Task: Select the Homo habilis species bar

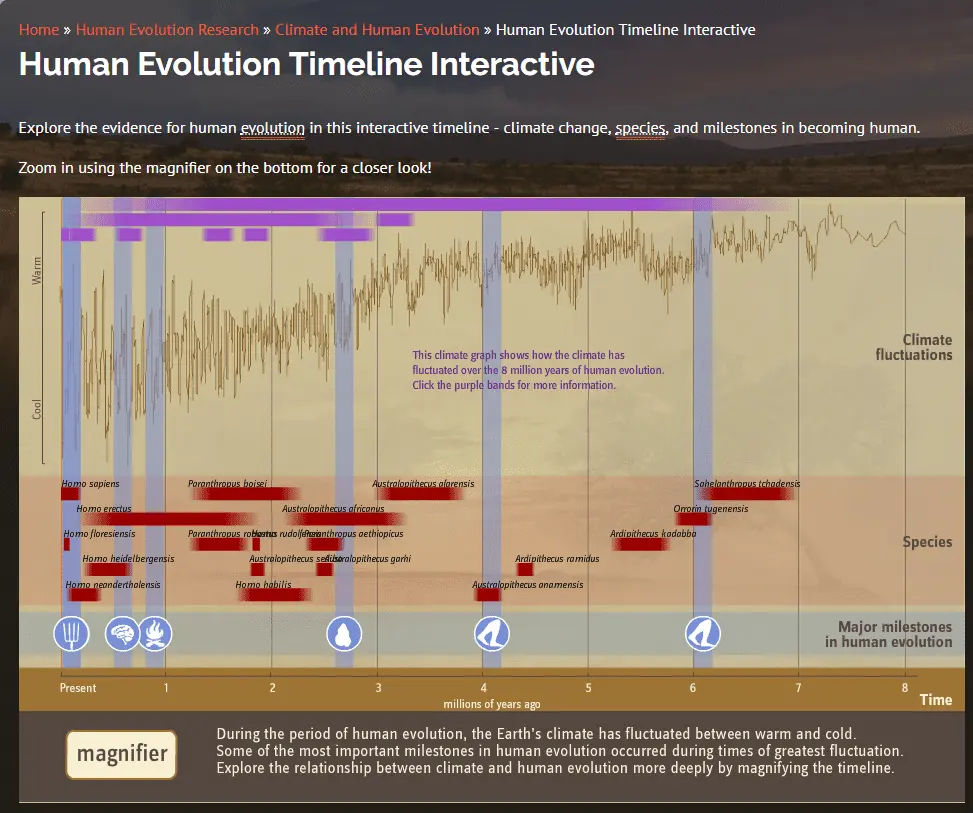Action: [274, 595]
